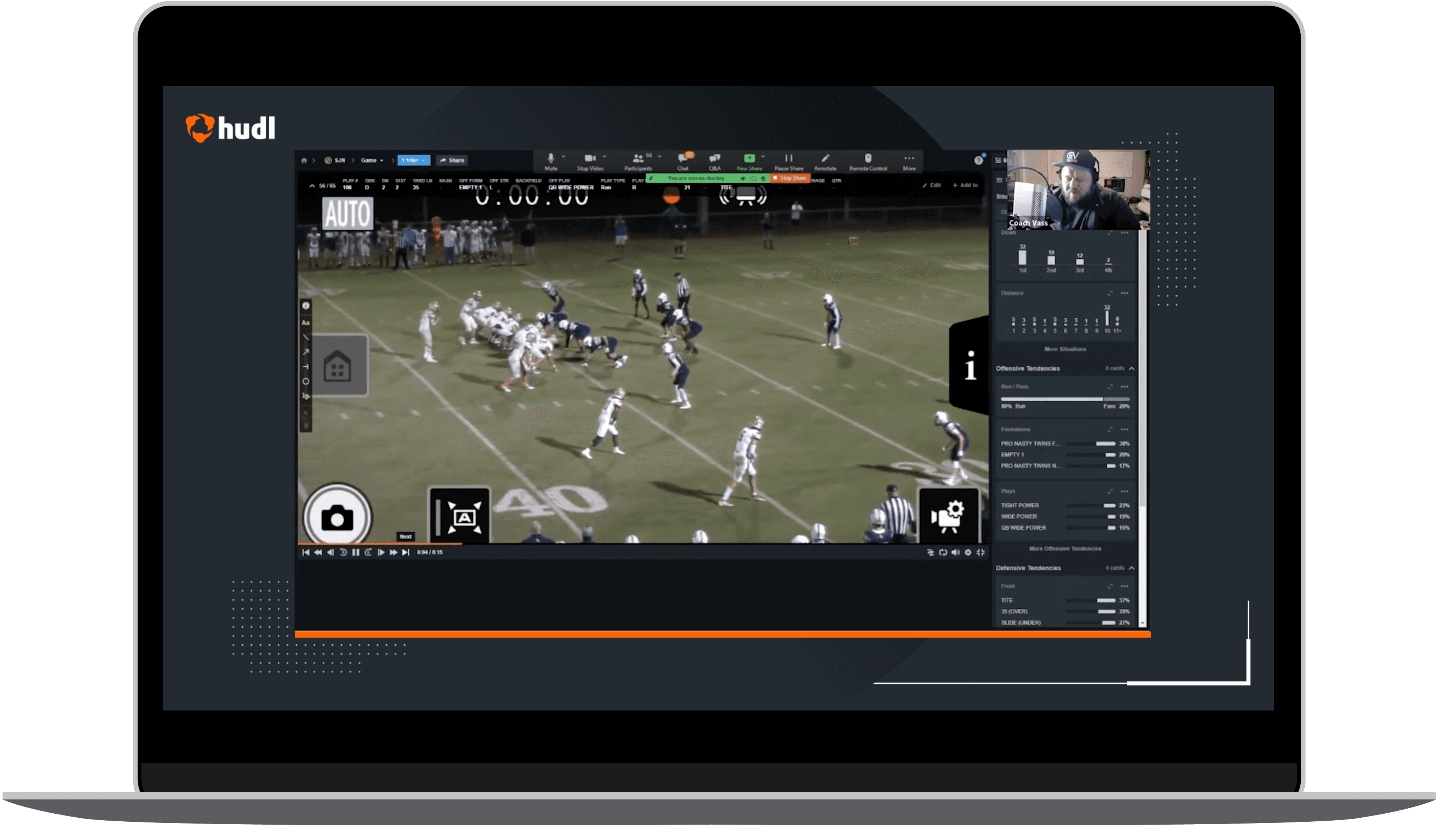Toggle loop playback icon
This screenshot has width=1456, height=825.
pos(943,553)
